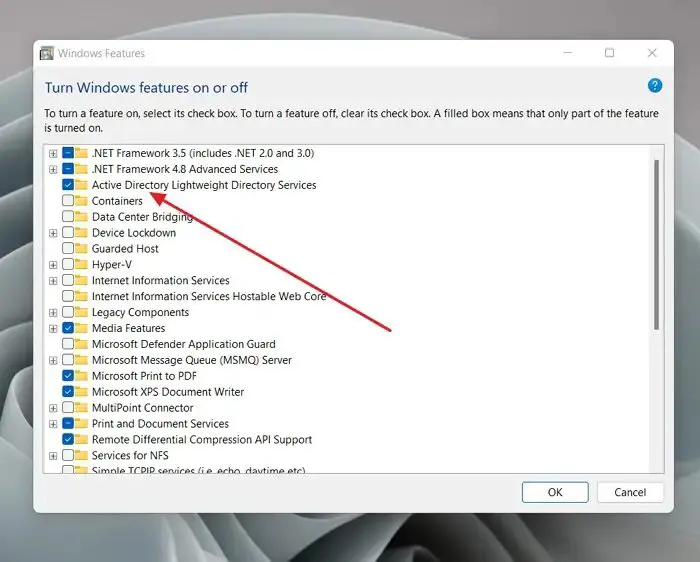Click the folder icon beside Services for NFS

coord(81,455)
